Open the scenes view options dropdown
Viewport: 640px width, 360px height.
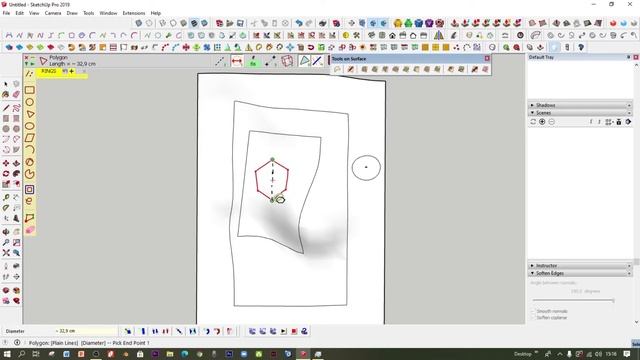pos(609,122)
